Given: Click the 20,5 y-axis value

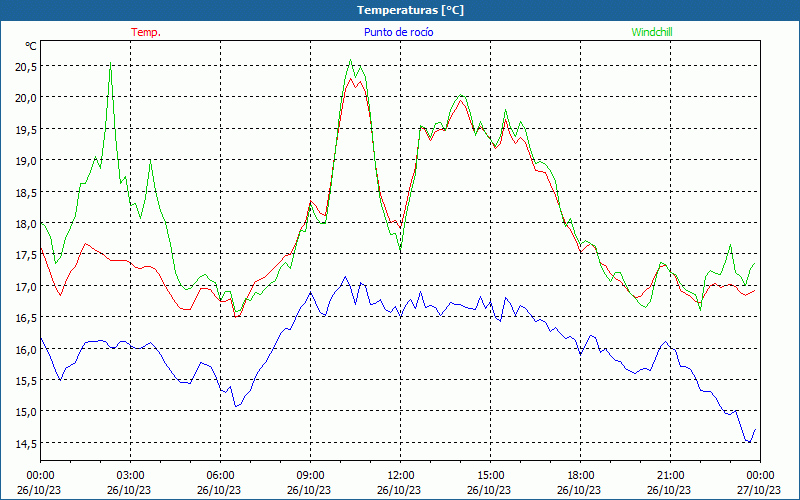Looking at the screenshot, I should pos(26,66).
